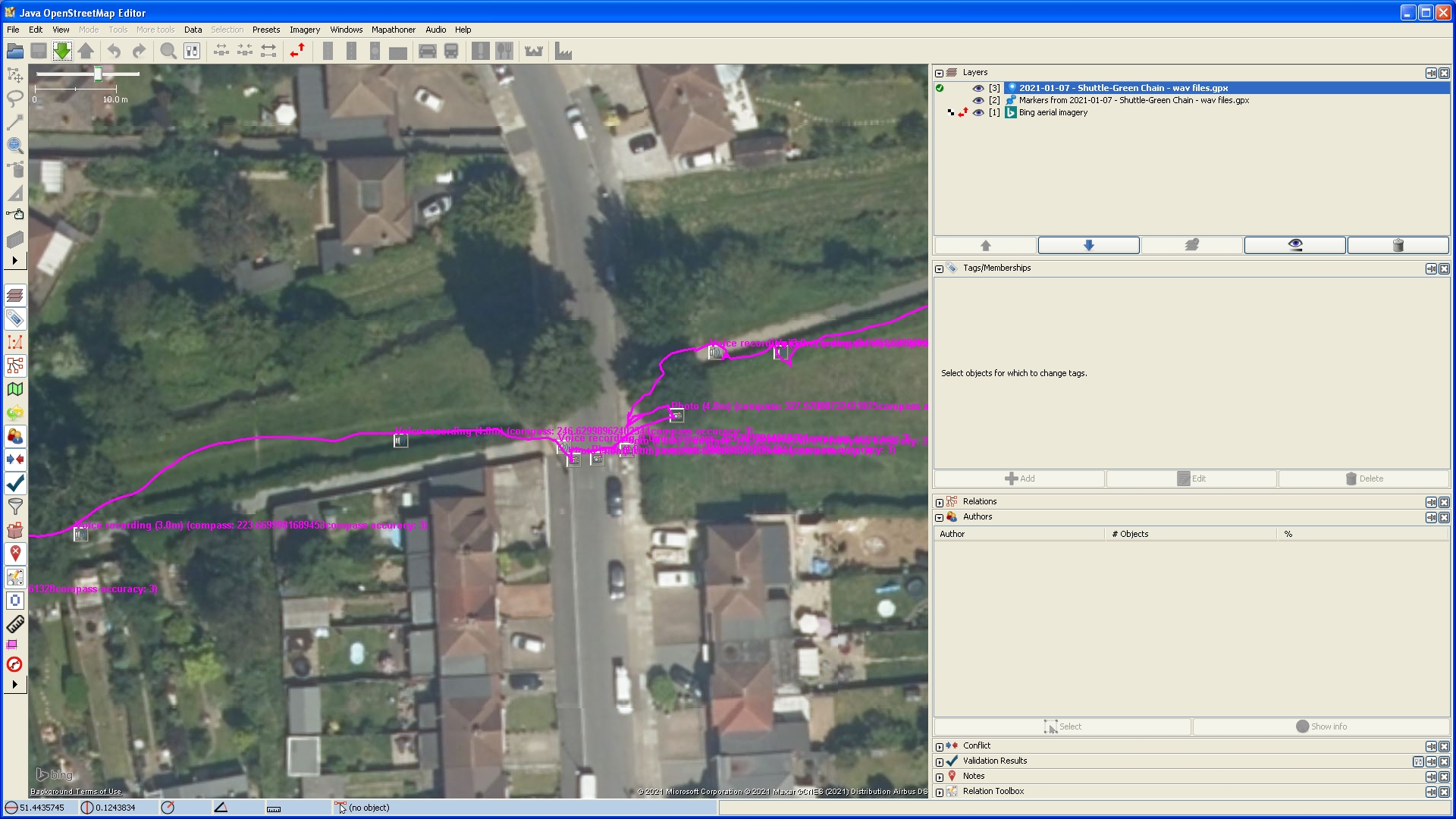Toggle visibility of Shuttle-Green Chain gpx layer
Image resolution: width=1456 pixels, height=819 pixels.
coord(978,88)
